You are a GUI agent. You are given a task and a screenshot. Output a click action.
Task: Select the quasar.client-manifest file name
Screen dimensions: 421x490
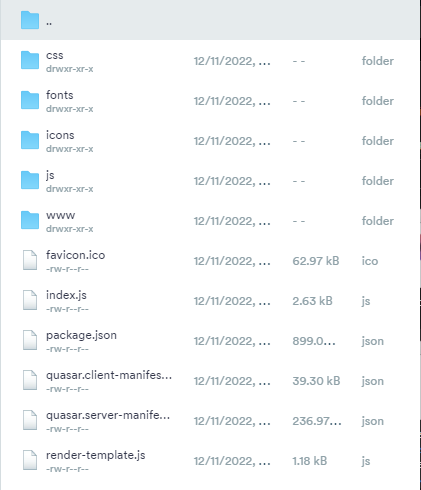[109, 375]
